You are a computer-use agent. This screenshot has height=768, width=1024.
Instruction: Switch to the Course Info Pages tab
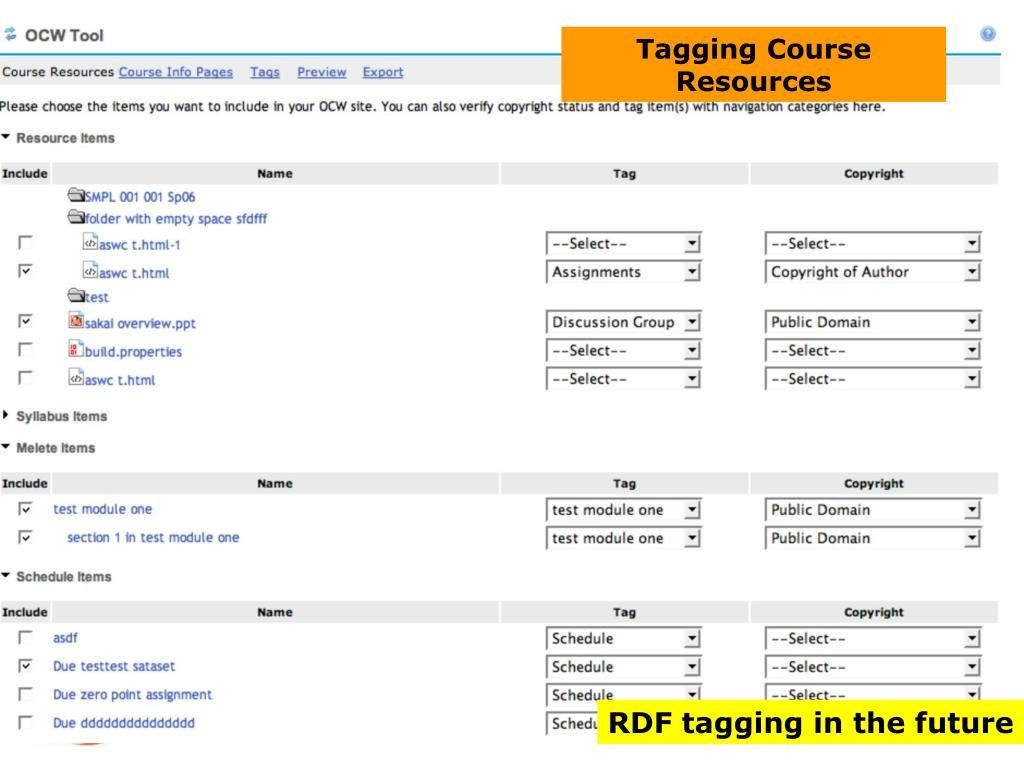click(176, 72)
